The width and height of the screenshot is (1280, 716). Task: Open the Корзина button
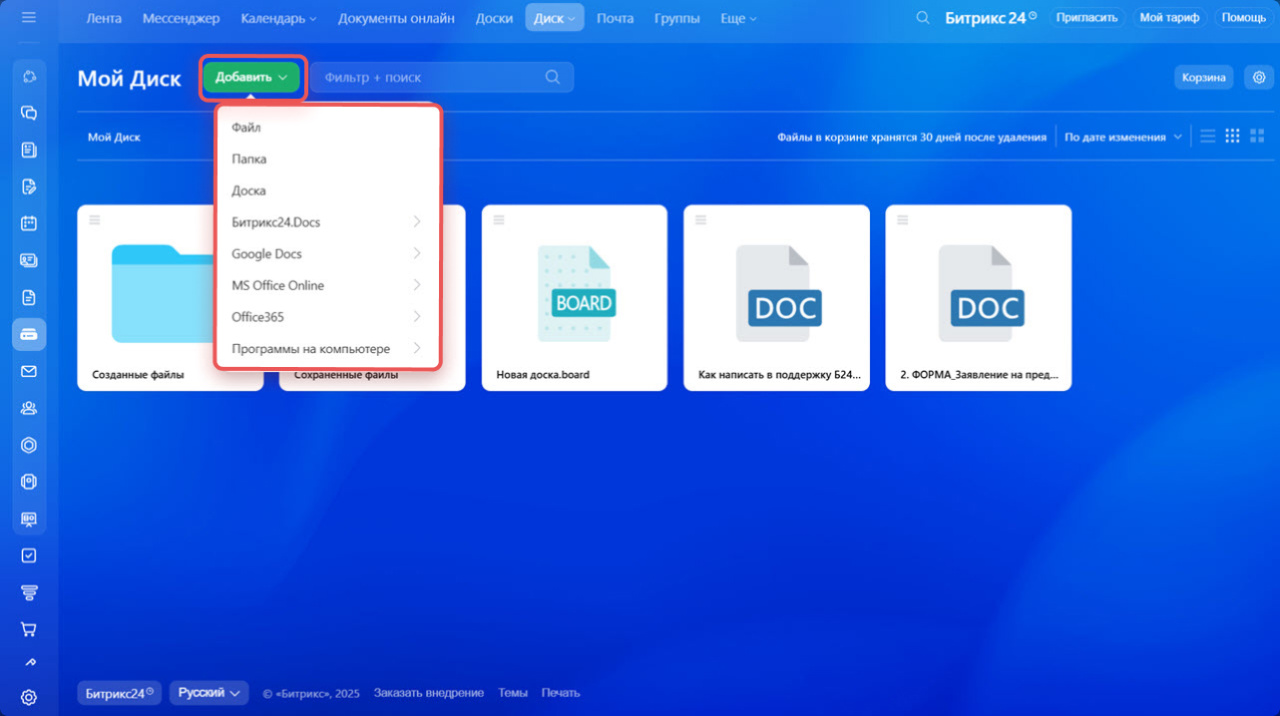pos(1203,77)
